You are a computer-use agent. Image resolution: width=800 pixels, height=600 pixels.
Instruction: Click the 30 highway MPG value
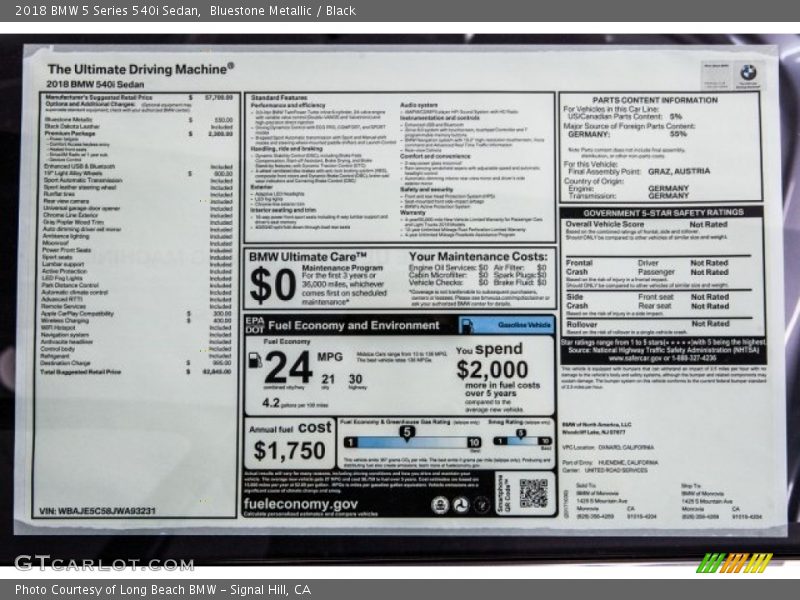tap(356, 379)
